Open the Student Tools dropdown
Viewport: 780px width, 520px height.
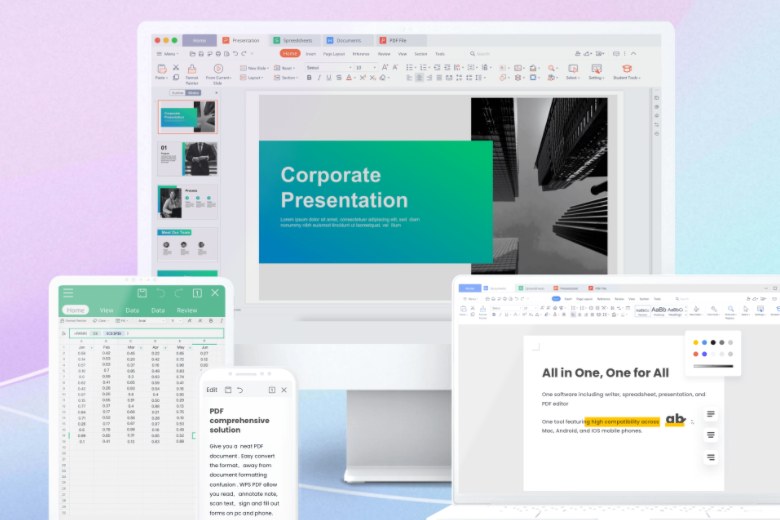pyautogui.click(x=627, y=72)
